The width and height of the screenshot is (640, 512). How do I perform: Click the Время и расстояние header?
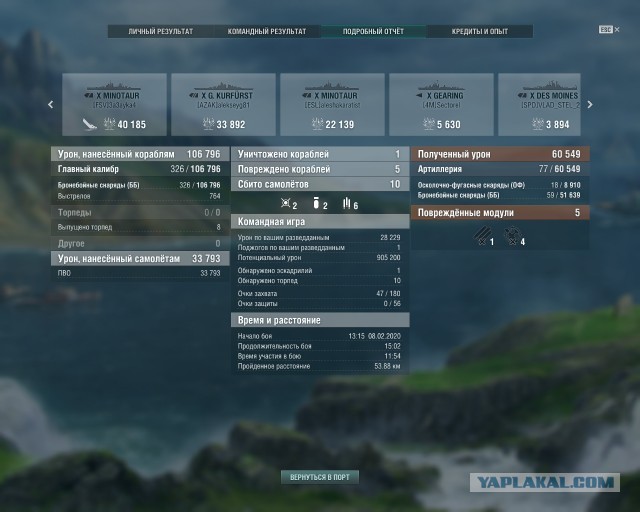coord(320,320)
